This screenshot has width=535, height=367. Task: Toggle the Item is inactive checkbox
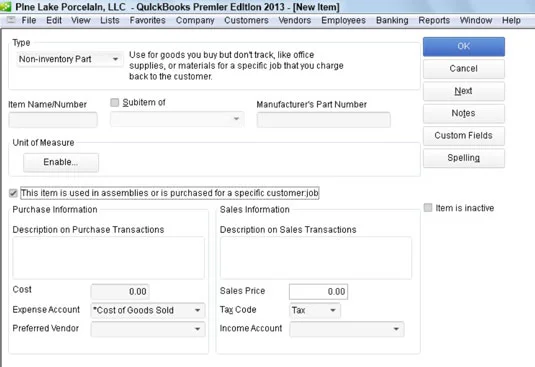tap(428, 208)
